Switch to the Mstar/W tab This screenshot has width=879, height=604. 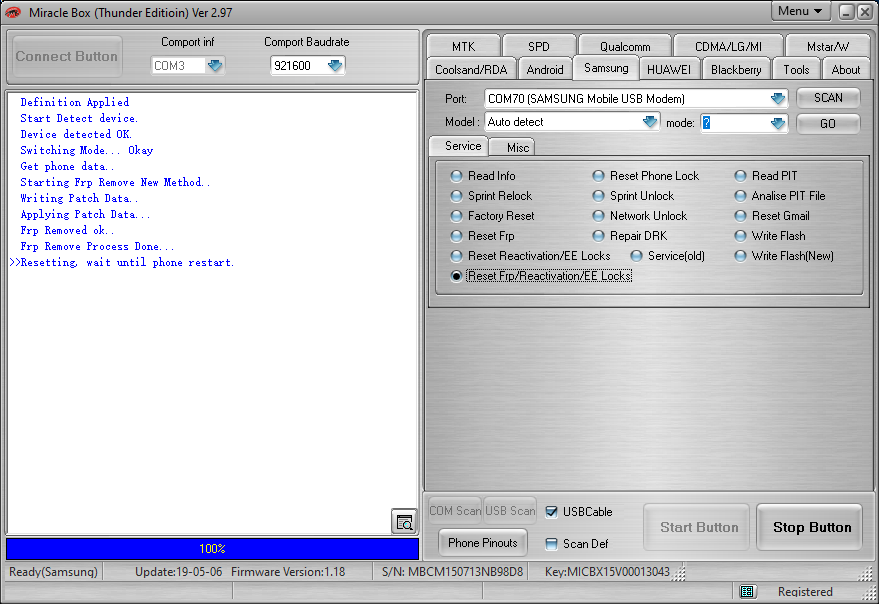828,46
